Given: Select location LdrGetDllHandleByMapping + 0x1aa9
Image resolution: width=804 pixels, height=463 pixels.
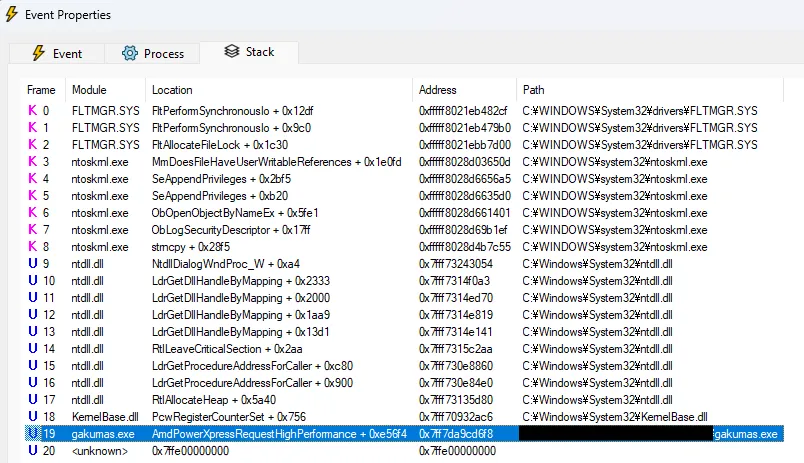Looking at the screenshot, I should [x=241, y=315].
